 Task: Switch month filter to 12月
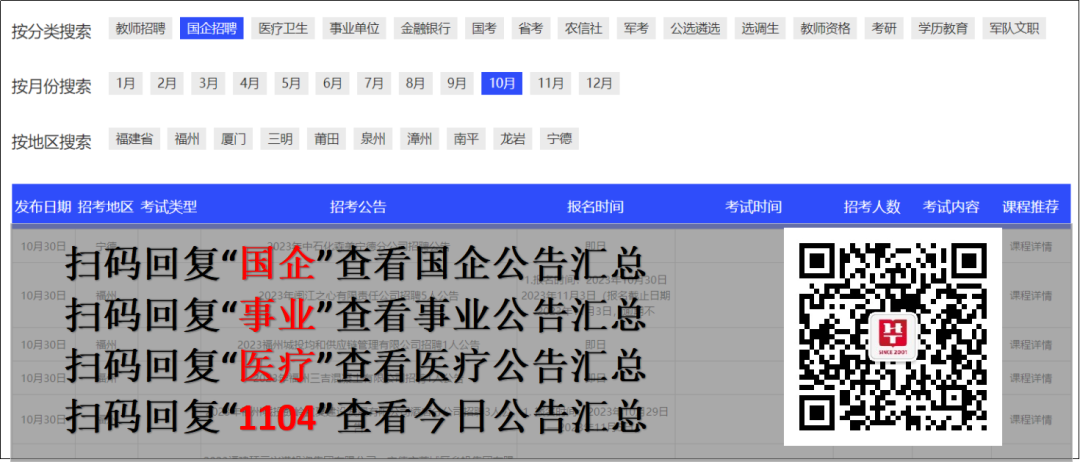[599, 83]
